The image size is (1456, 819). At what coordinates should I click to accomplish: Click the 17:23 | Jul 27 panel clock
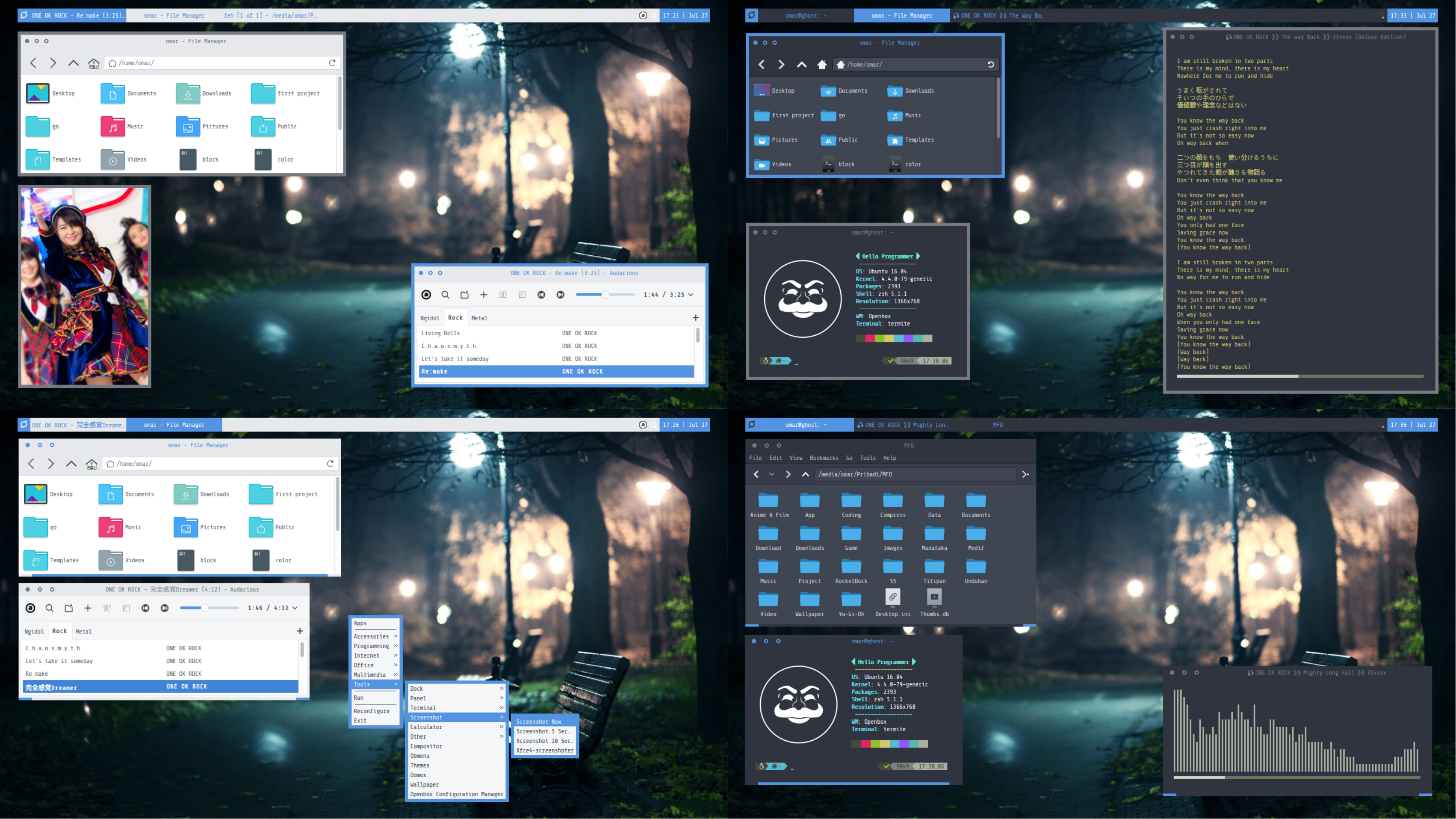(685, 15)
